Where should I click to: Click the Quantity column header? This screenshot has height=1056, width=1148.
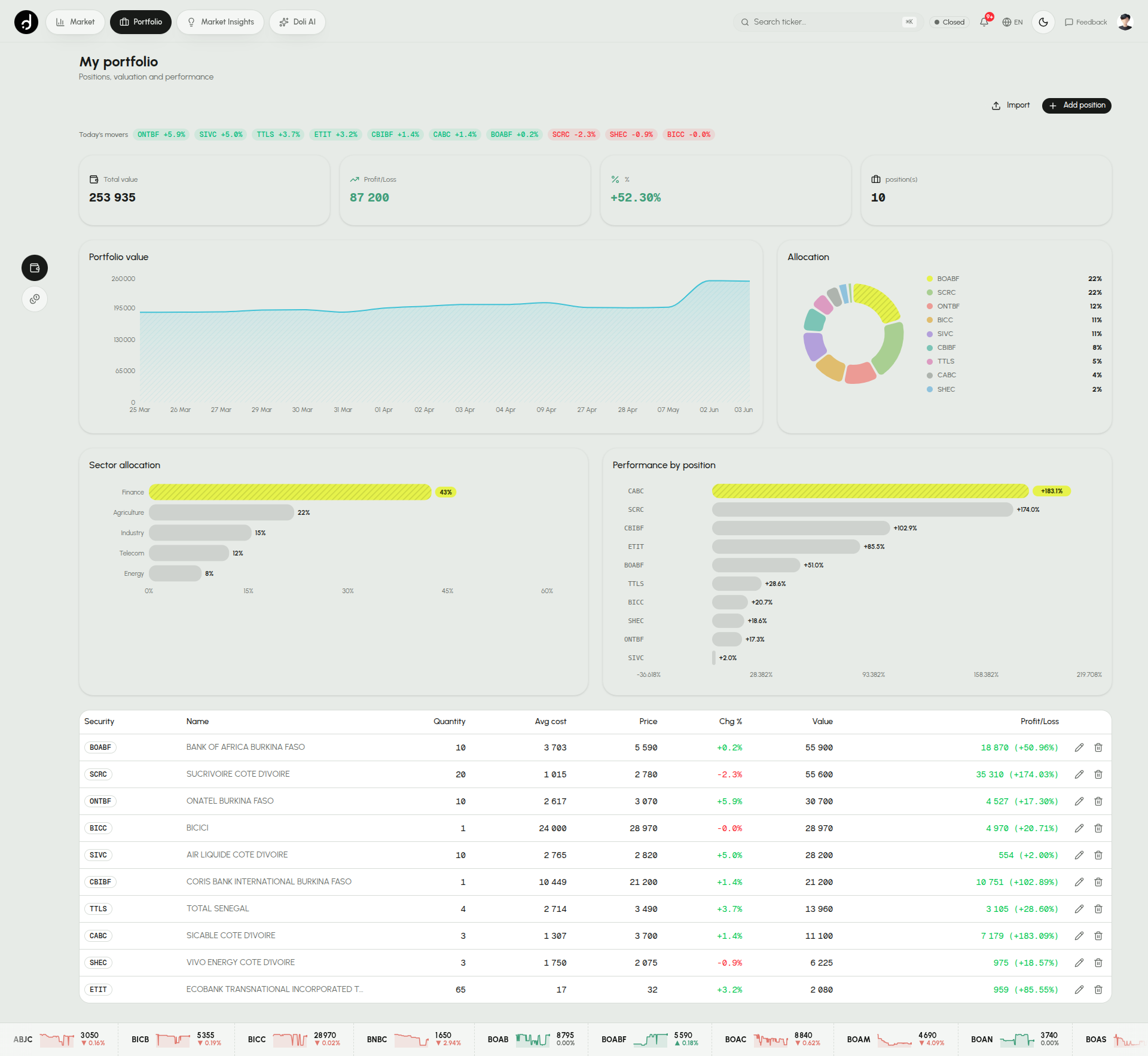coord(450,722)
